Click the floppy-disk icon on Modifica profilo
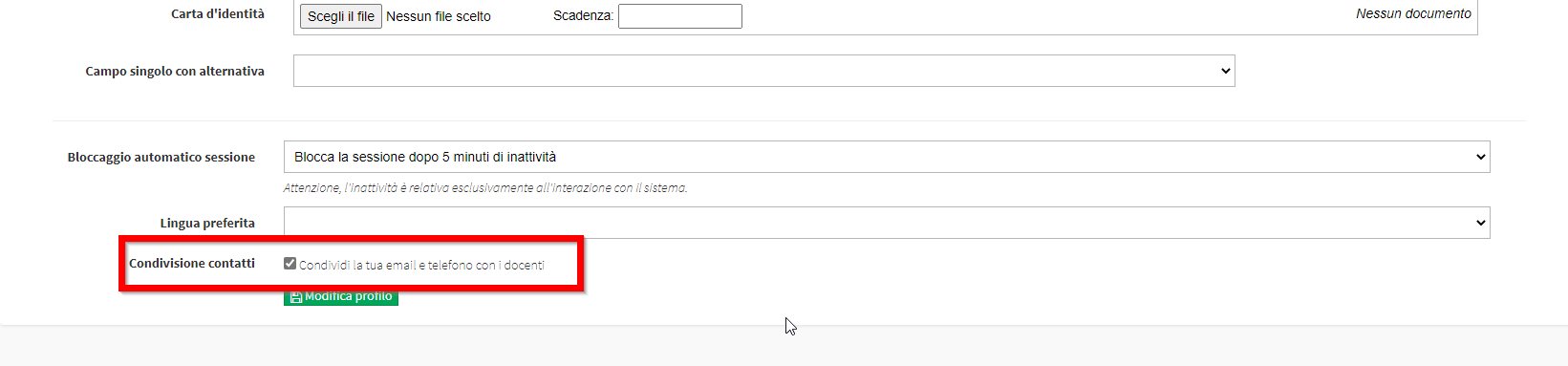The width and height of the screenshot is (1568, 366). (x=295, y=297)
